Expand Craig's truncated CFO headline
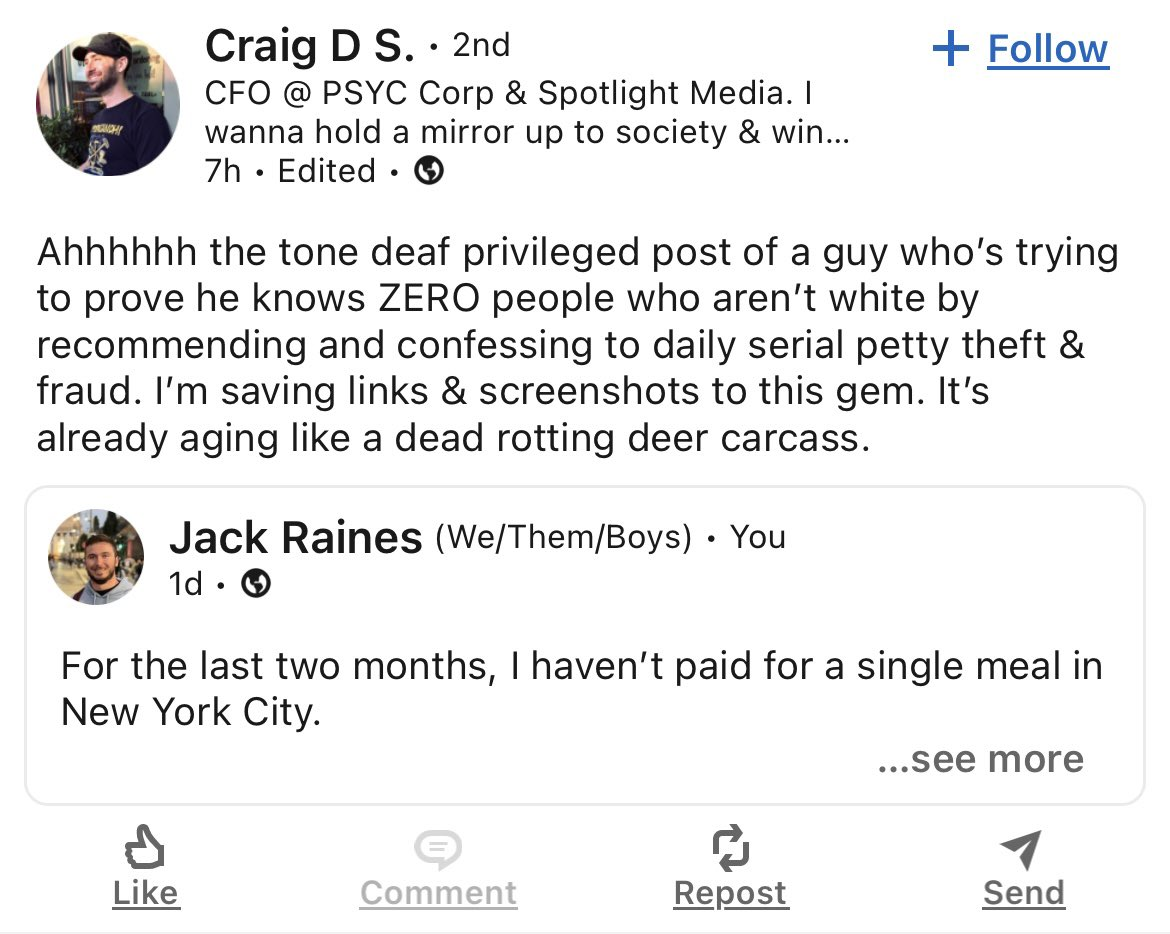This screenshot has width=1170, height=934. (x=527, y=113)
